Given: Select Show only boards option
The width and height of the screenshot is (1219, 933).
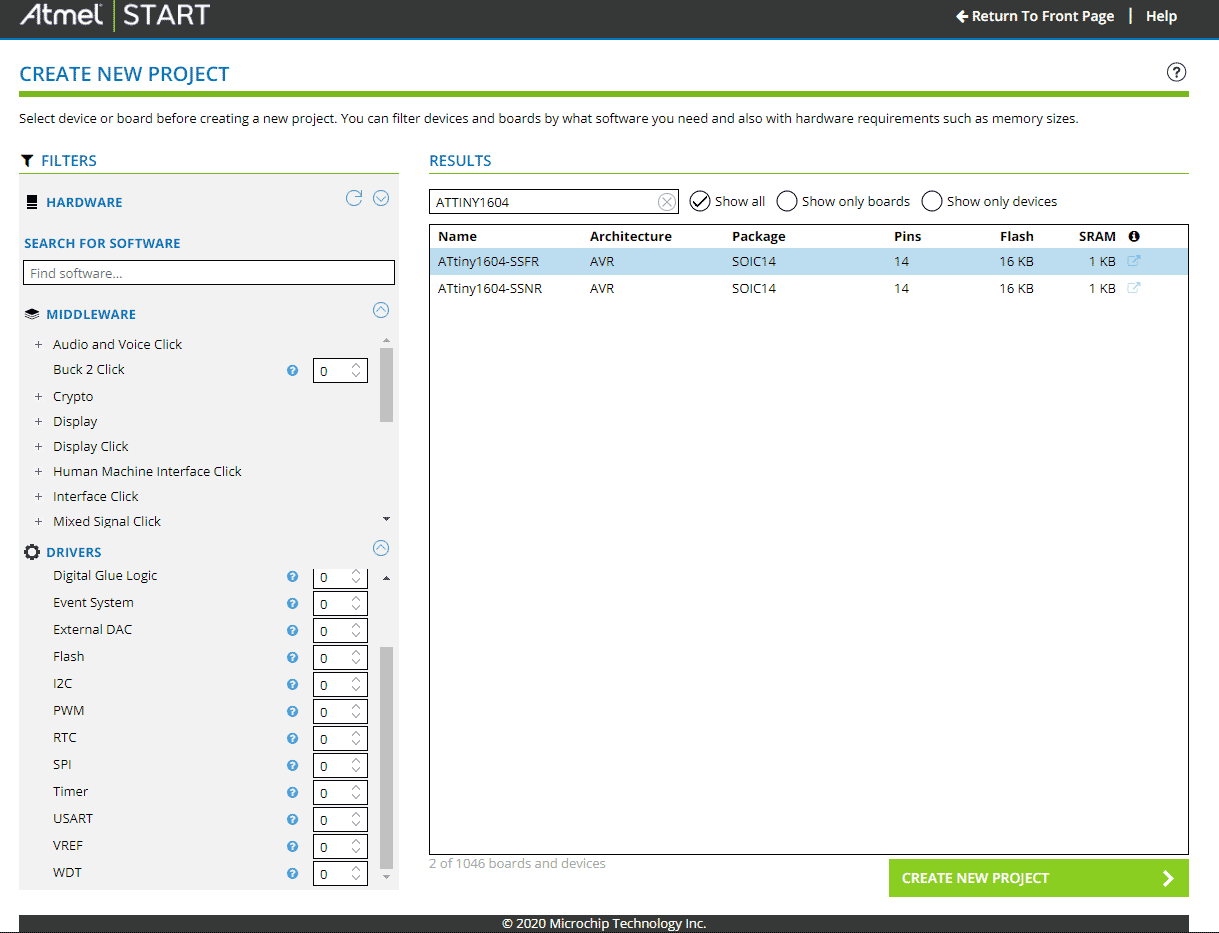Looking at the screenshot, I should (x=787, y=201).
